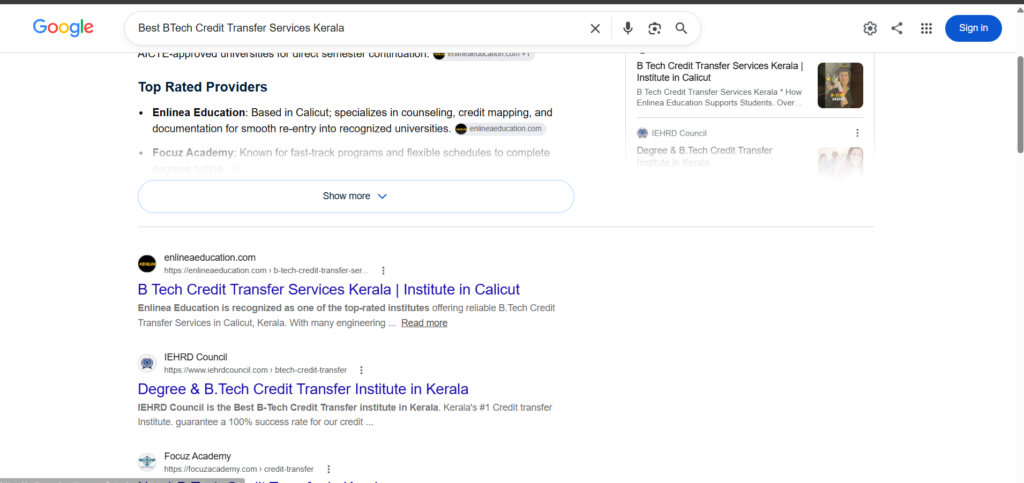The height and width of the screenshot is (483, 1024).
Task: Click the Sign in button
Action: coord(973,28)
